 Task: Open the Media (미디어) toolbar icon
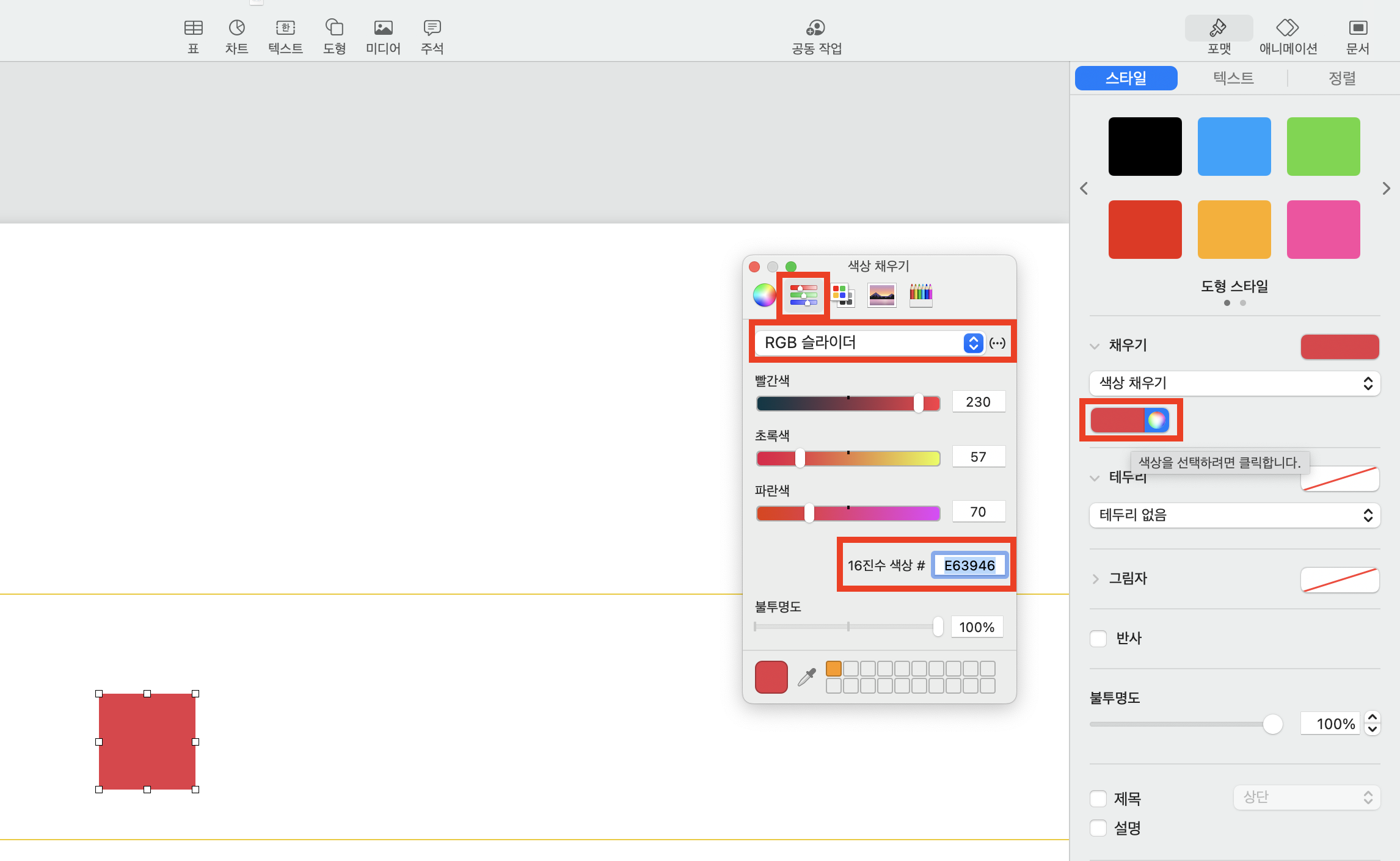point(383,28)
